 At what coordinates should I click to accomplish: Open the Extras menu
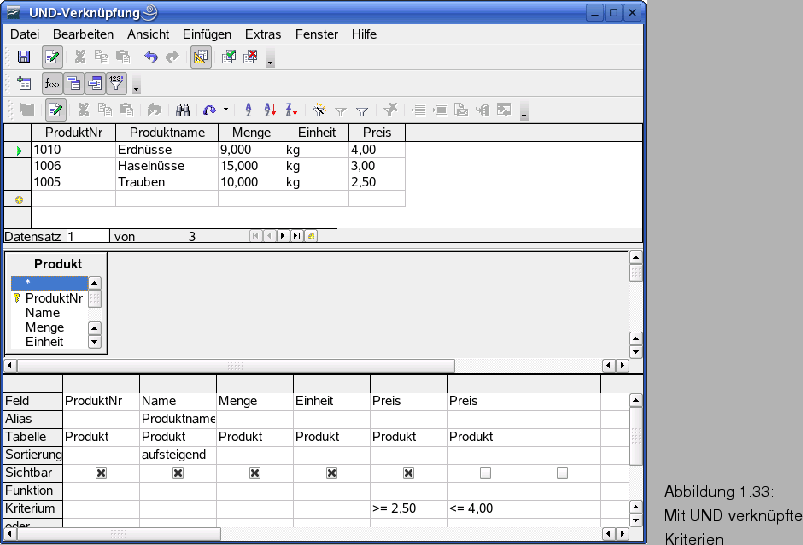263,34
